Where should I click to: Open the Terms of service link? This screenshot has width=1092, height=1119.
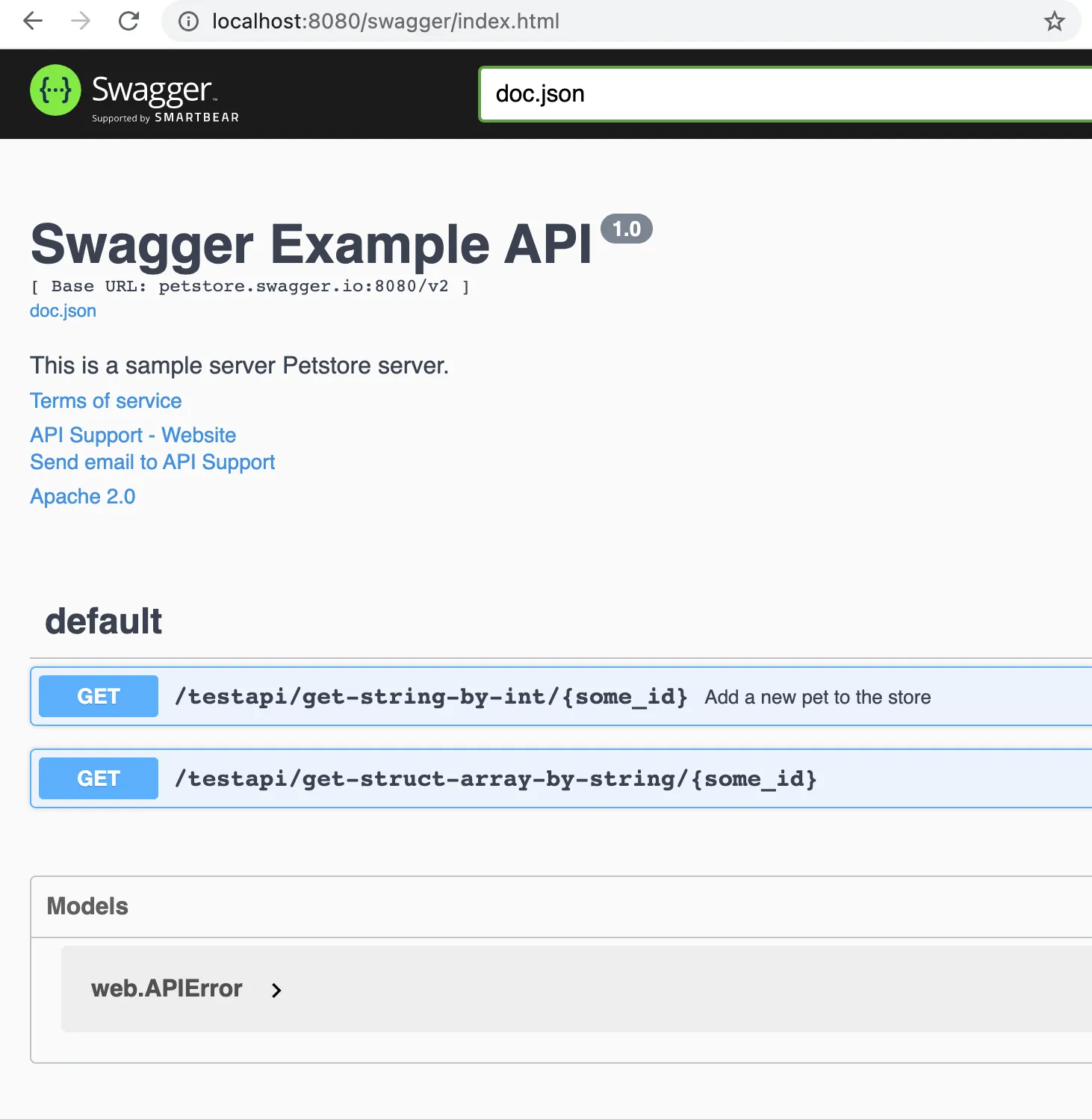pos(106,401)
